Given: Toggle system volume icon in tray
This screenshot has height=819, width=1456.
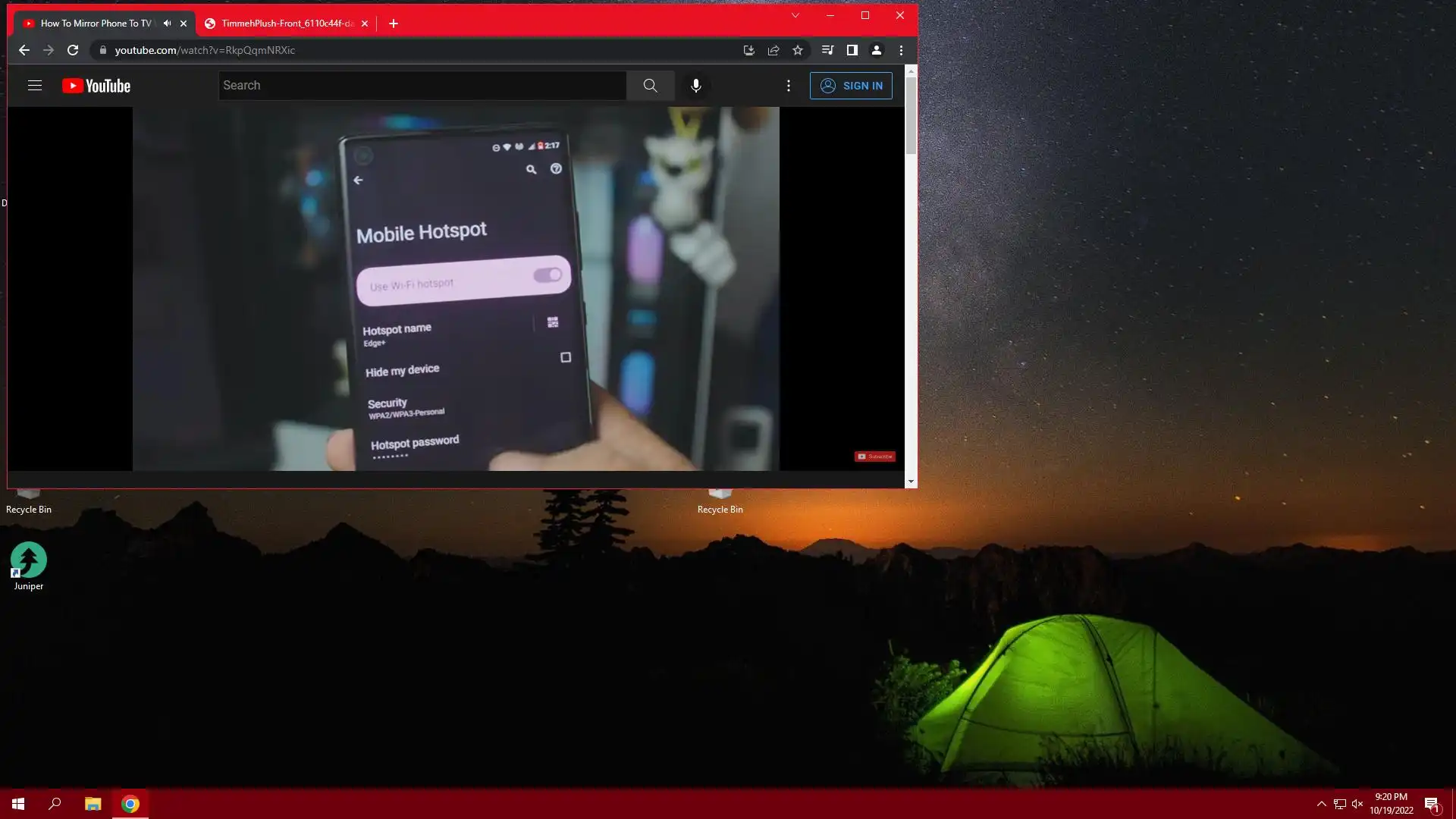Looking at the screenshot, I should click(1357, 804).
